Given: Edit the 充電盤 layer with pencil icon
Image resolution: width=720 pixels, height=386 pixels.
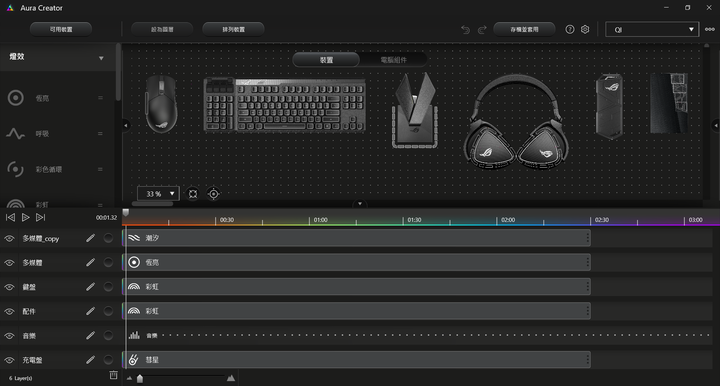Looking at the screenshot, I should [90, 359].
